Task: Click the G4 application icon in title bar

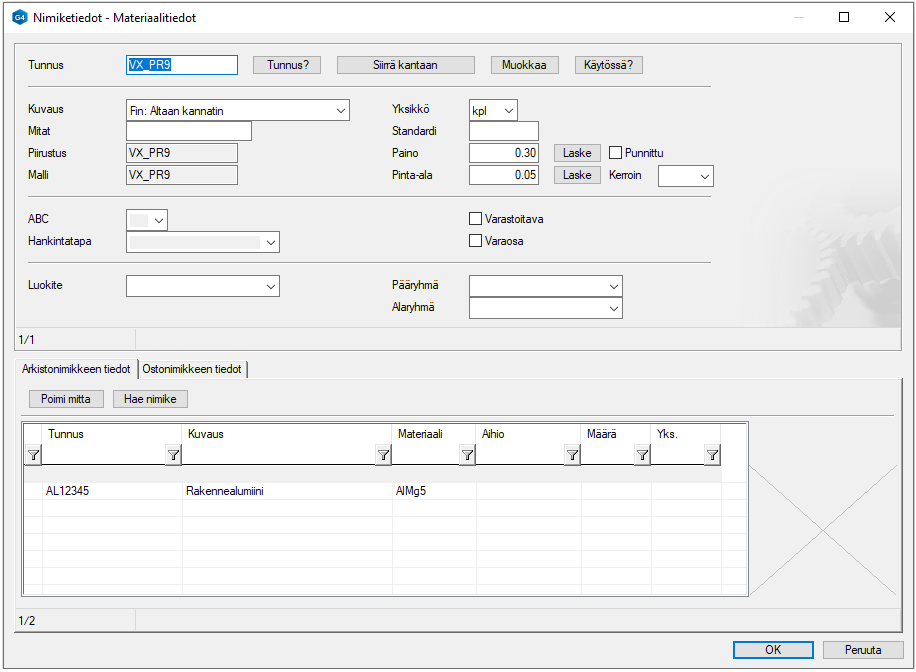Action: (x=20, y=17)
